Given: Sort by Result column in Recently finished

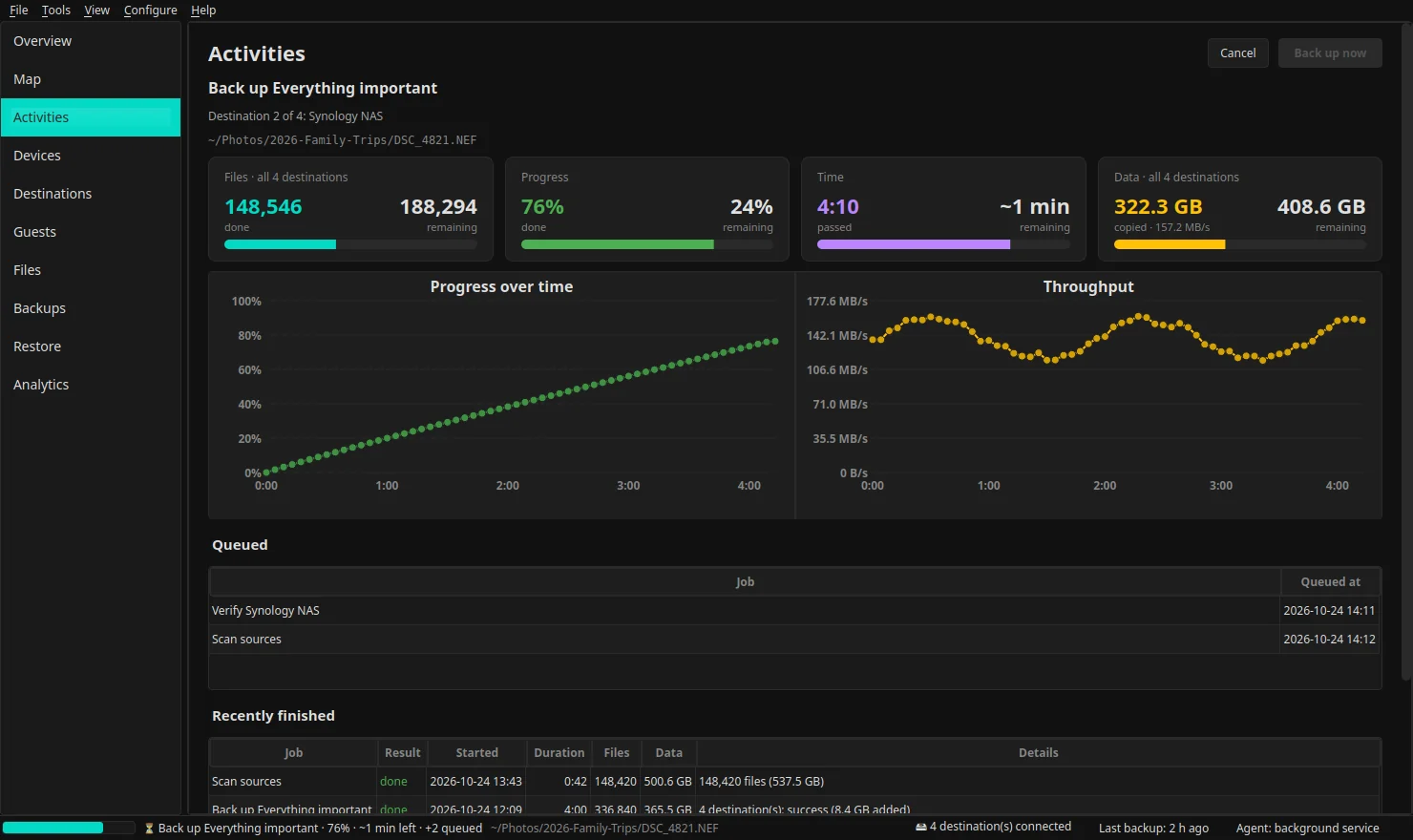Looking at the screenshot, I should point(402,752).
